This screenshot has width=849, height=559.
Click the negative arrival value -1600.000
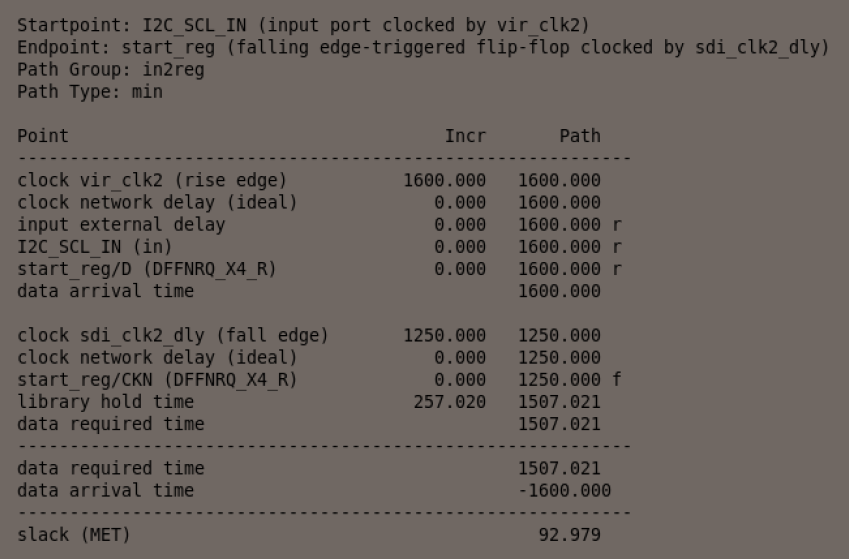click(x=564, y=490)
